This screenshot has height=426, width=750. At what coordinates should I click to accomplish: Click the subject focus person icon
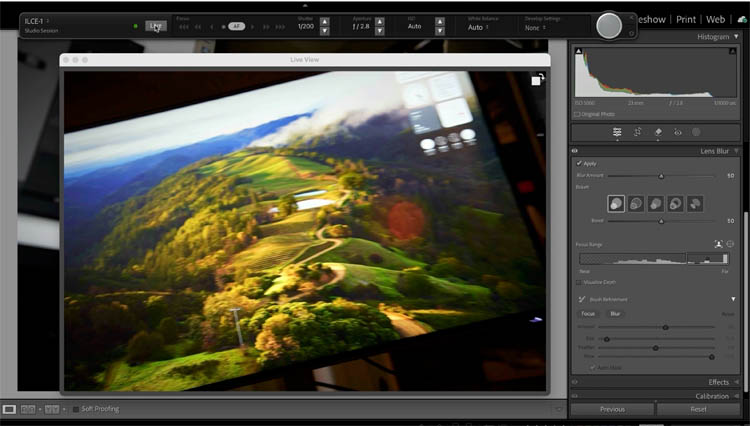pos(718,244)
